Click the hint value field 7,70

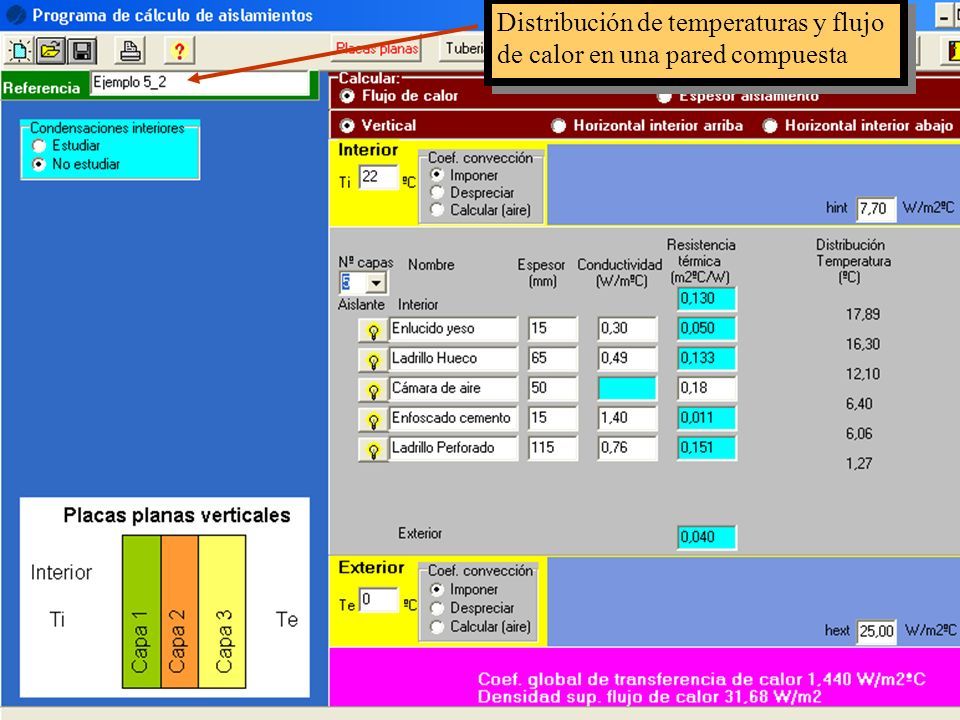876,209
